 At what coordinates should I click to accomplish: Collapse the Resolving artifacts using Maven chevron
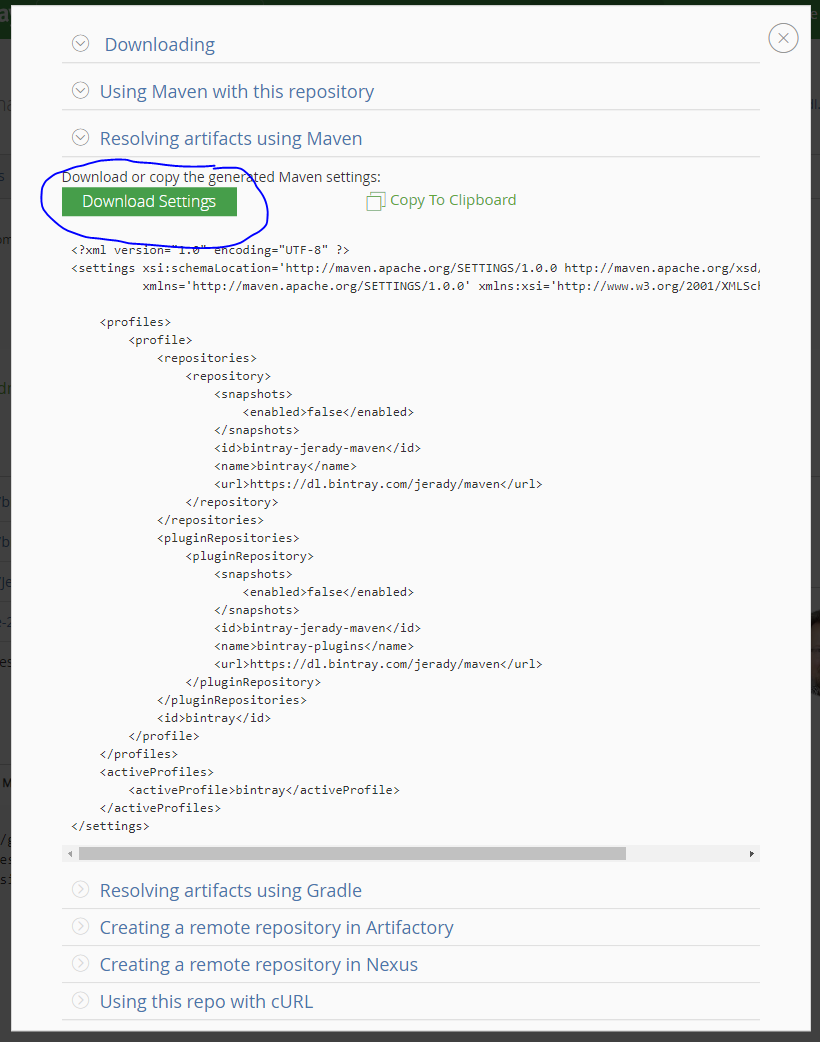pos(80,138)
